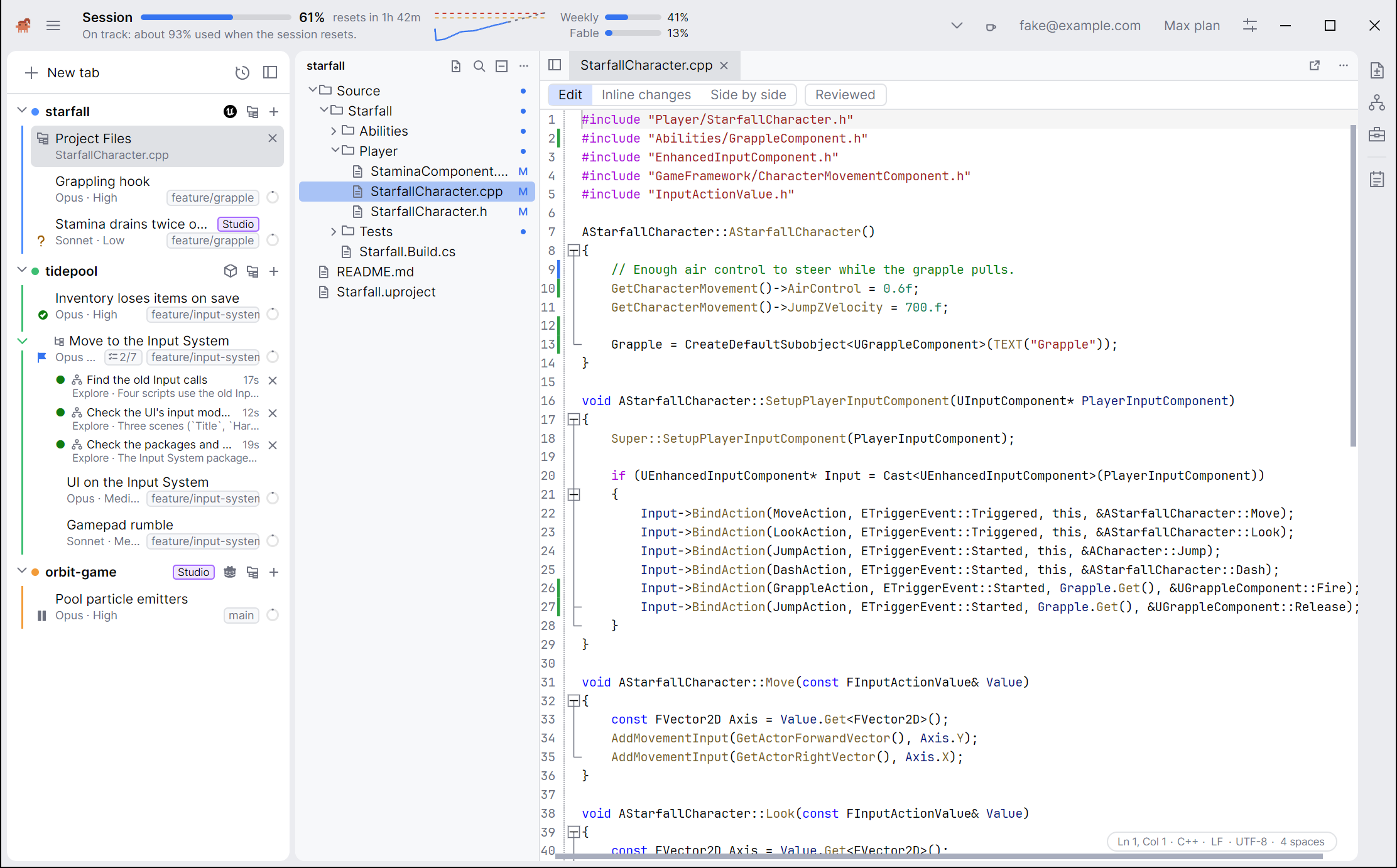Image resolution: width=1397 pixels, height=868 pixels.
Task: Click the Session usage progress bar
Action: [x=215, y=18]
